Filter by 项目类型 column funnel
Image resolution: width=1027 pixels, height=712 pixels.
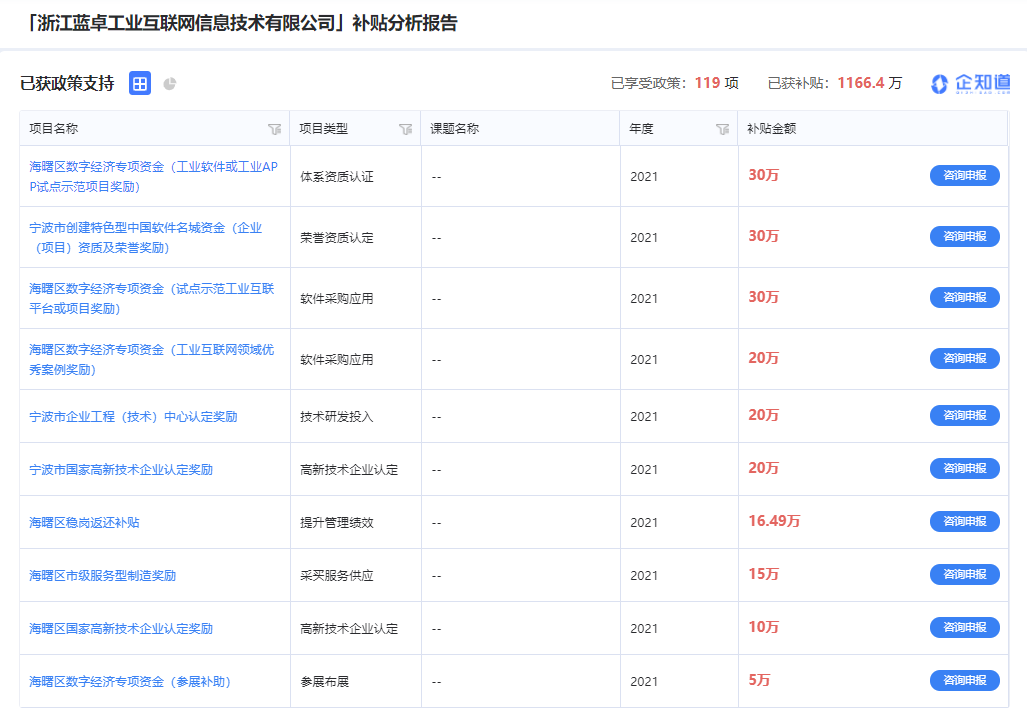coord(405,129)
